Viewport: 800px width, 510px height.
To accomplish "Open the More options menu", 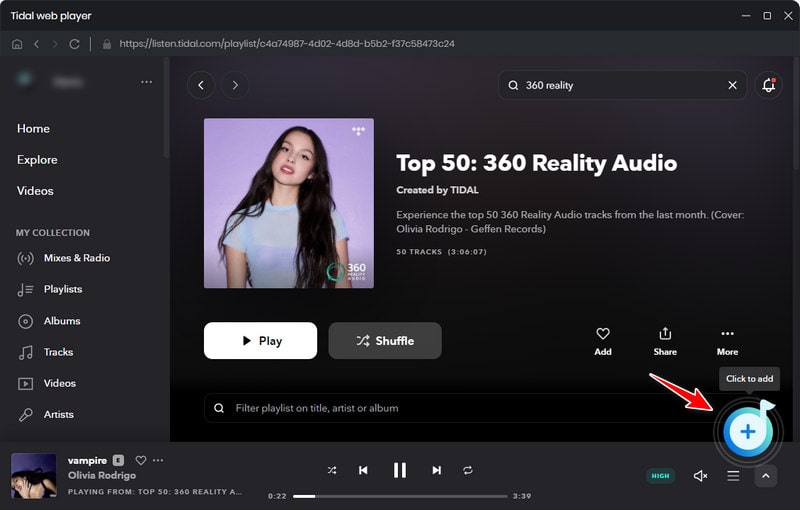I will pyautogui.click(x=727, y=341).
